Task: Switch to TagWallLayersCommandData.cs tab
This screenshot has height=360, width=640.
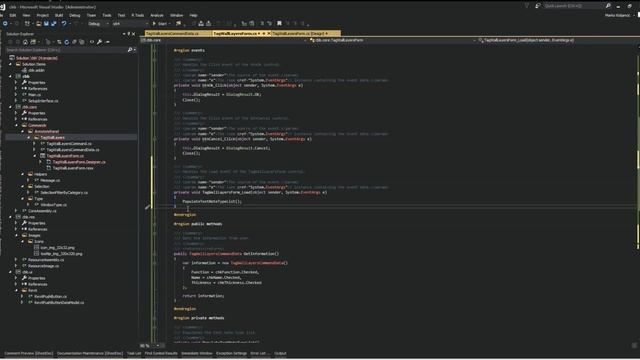Action: (x=178, y=33)
